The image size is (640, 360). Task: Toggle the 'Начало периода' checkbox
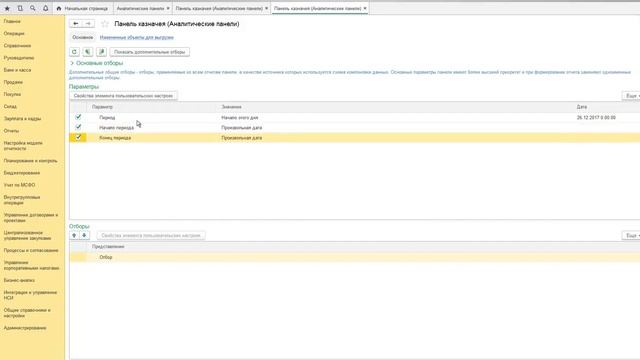[x=78, y=127]
